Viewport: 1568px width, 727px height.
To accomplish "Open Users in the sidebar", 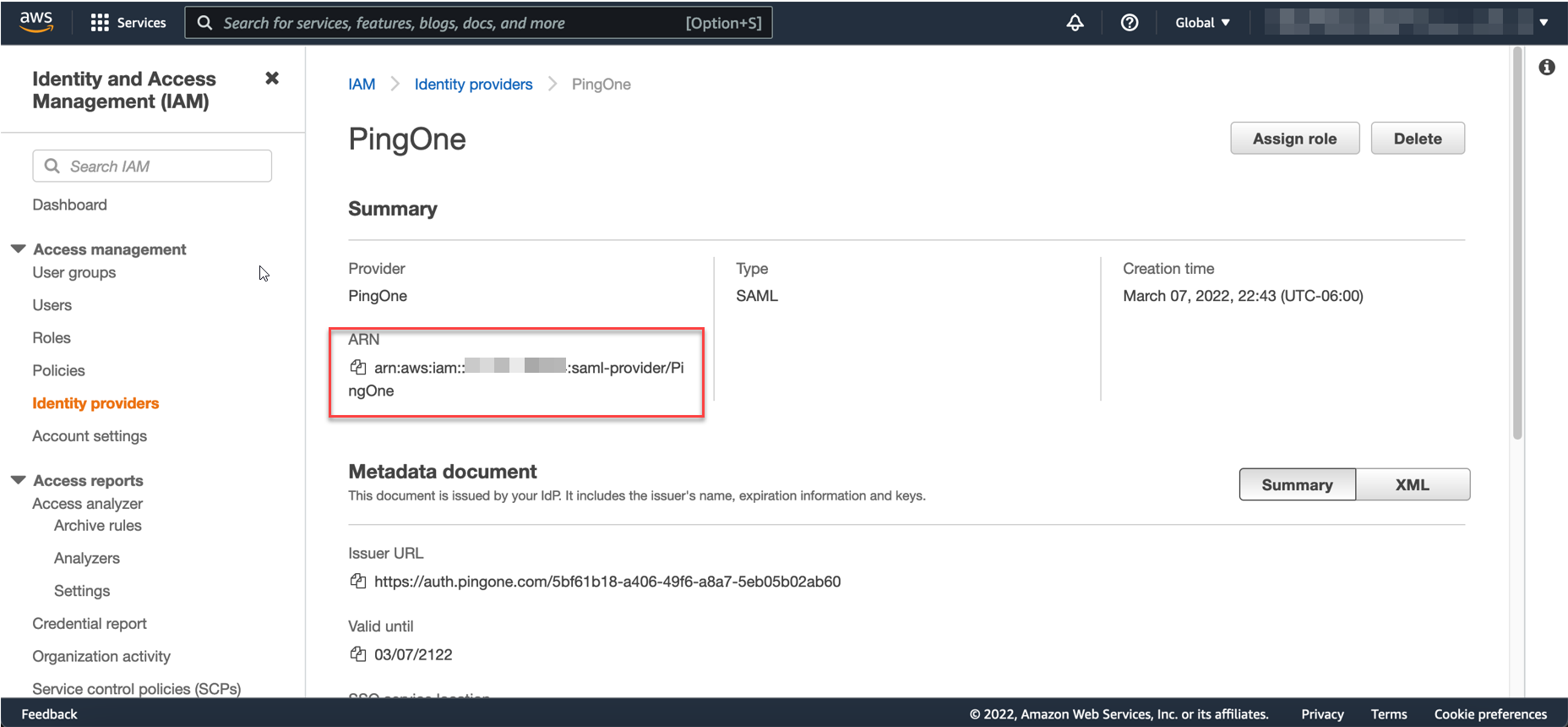I will click(x=52, y=305).
